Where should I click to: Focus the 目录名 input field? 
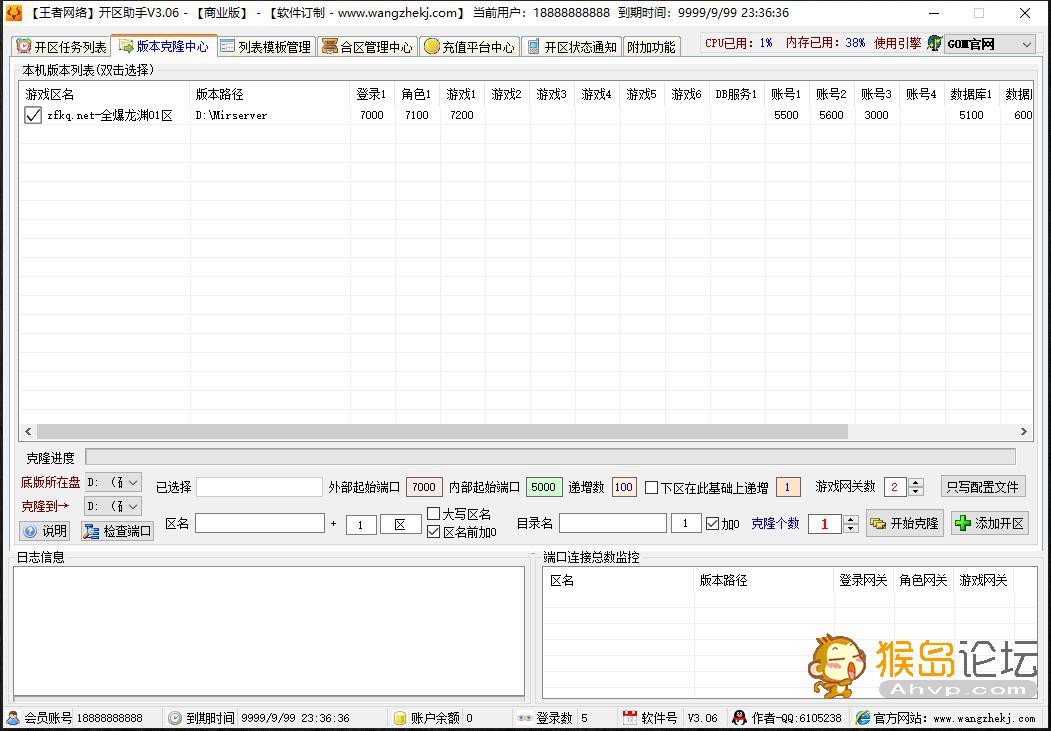point(613,523)
